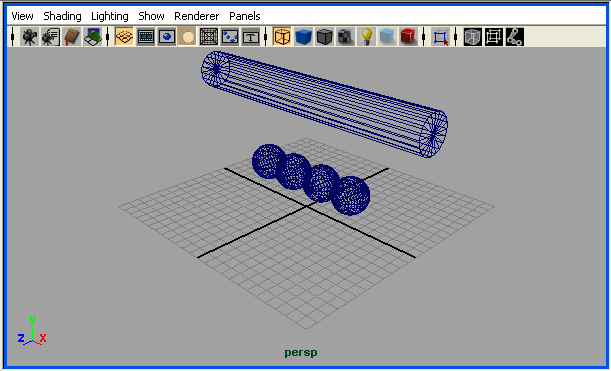
Task: Enable Smooth Shade All blue cube
Action: 303,37
